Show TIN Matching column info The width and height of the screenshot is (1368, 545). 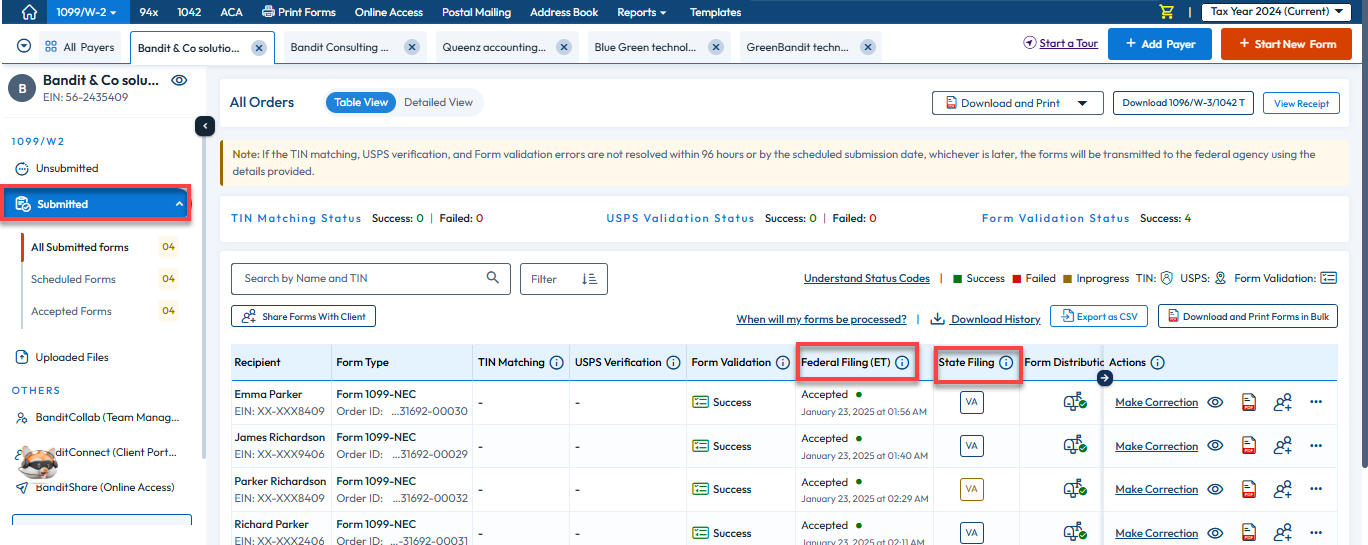pyautogui.click(x=556, y=363)
